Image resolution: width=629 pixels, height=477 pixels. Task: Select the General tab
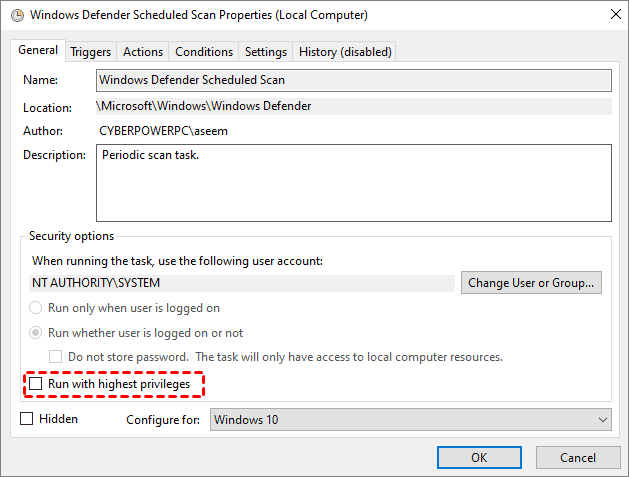coord(38,51)
